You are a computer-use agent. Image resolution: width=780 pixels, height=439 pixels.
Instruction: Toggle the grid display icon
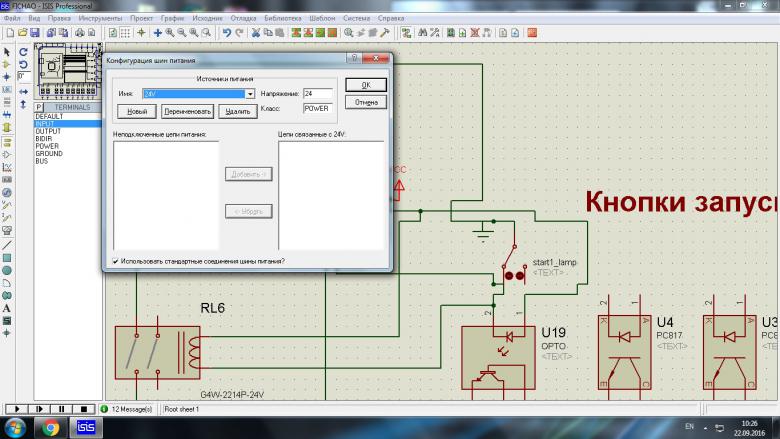125,33
